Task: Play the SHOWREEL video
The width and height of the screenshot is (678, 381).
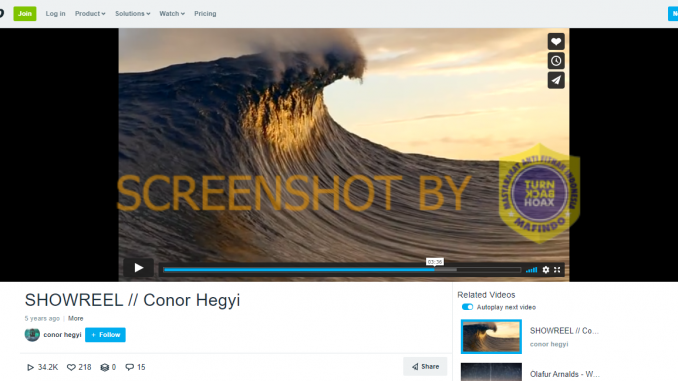Action: click(x=138, y=268)
